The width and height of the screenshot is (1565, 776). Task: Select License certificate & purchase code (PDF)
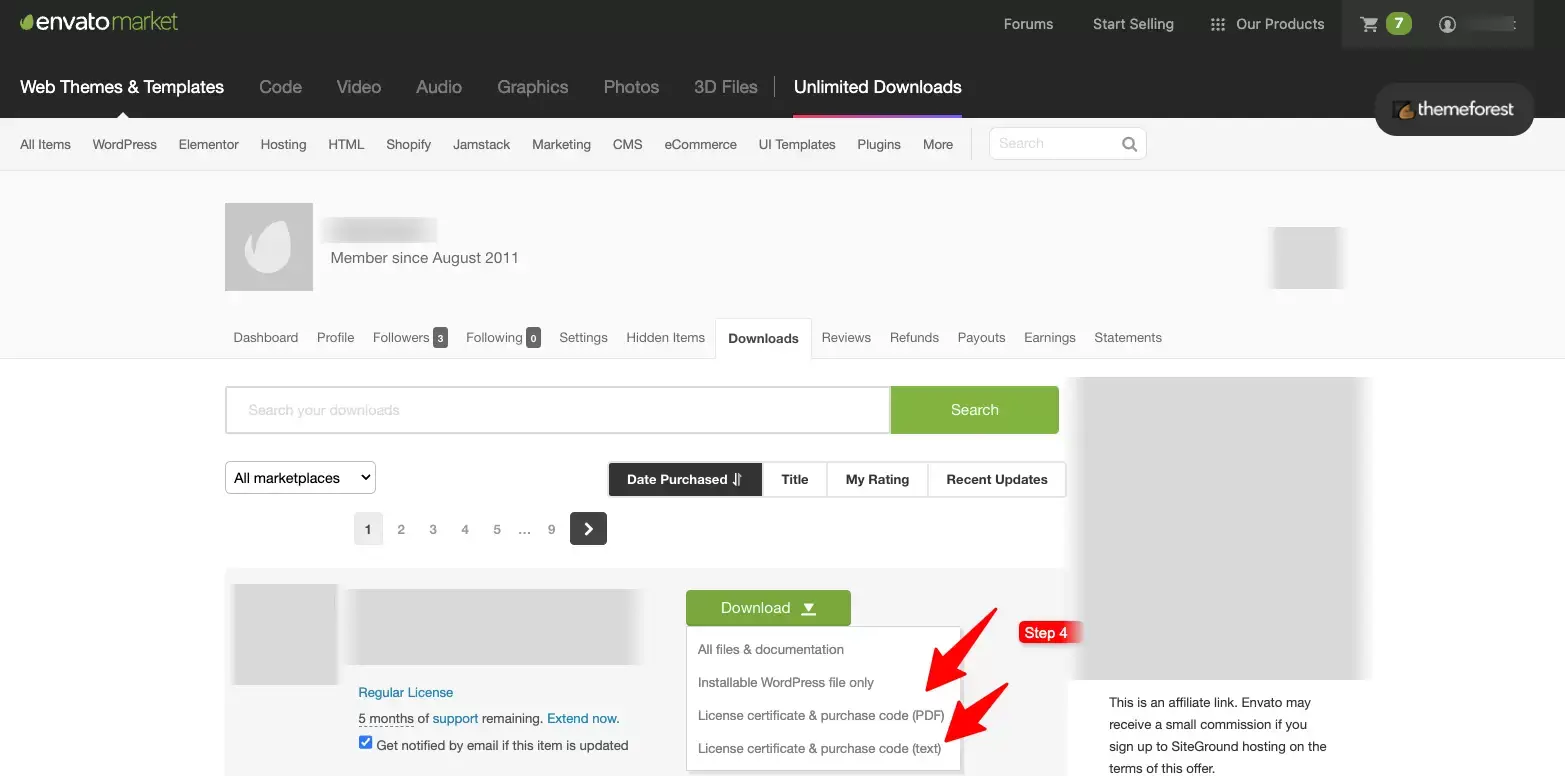click(821, 715)
